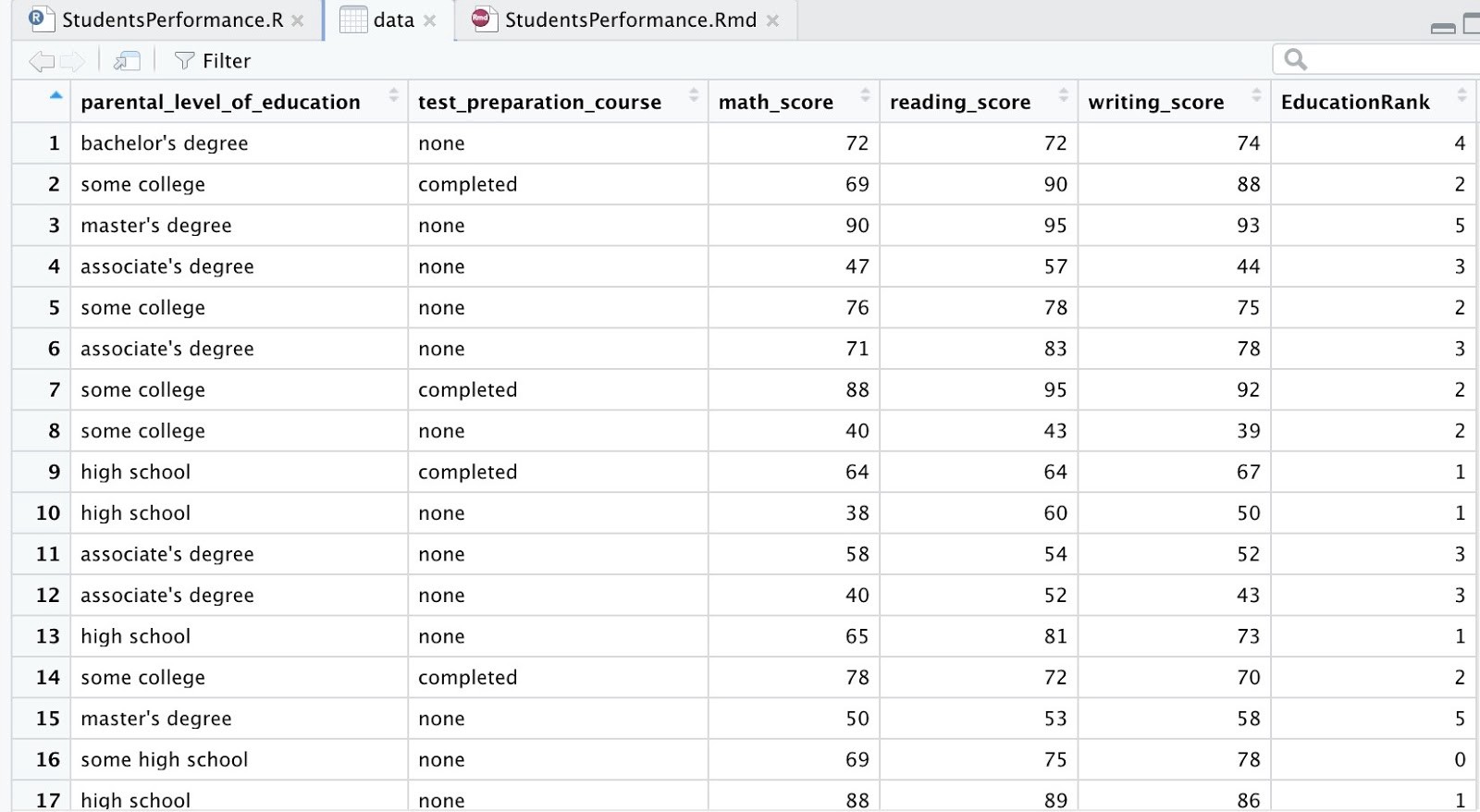
Task: Click the maximize pane icon
Action: point(1471,25)
